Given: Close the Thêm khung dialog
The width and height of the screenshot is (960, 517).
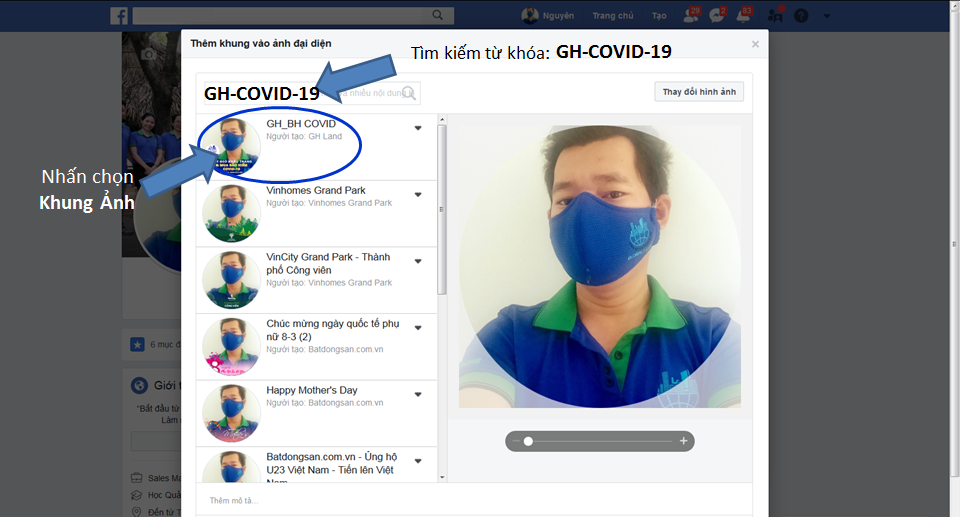Looking at the screenshot, I should pyautogui.click(x=755, y=44).
